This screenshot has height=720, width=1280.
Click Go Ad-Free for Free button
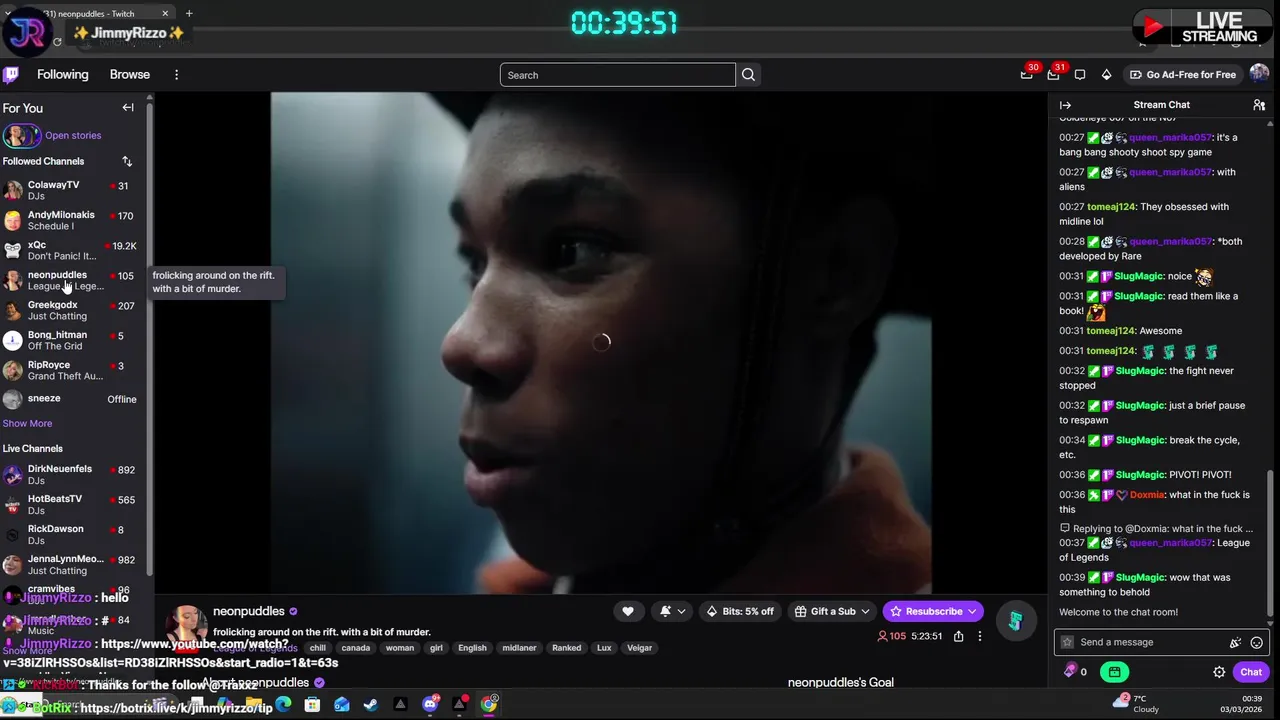tap(1183, 74)
